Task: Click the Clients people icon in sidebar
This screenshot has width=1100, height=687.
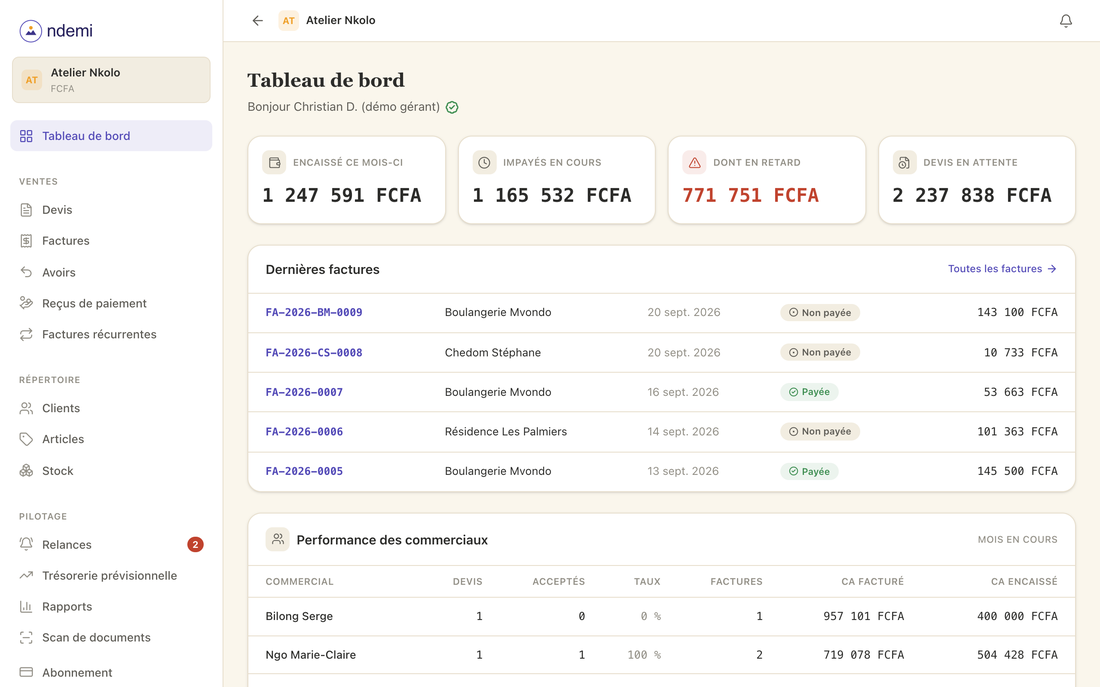Action: [26, 408]
